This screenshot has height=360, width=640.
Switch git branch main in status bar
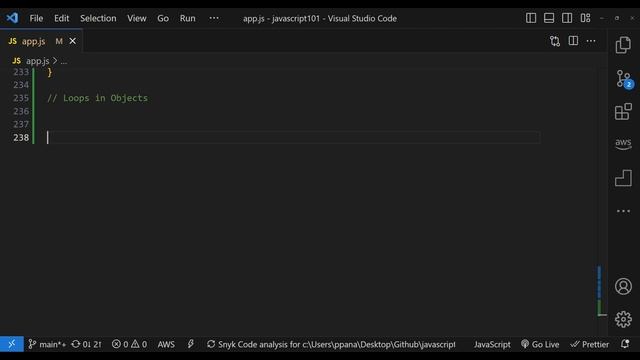tap(47, 344)
